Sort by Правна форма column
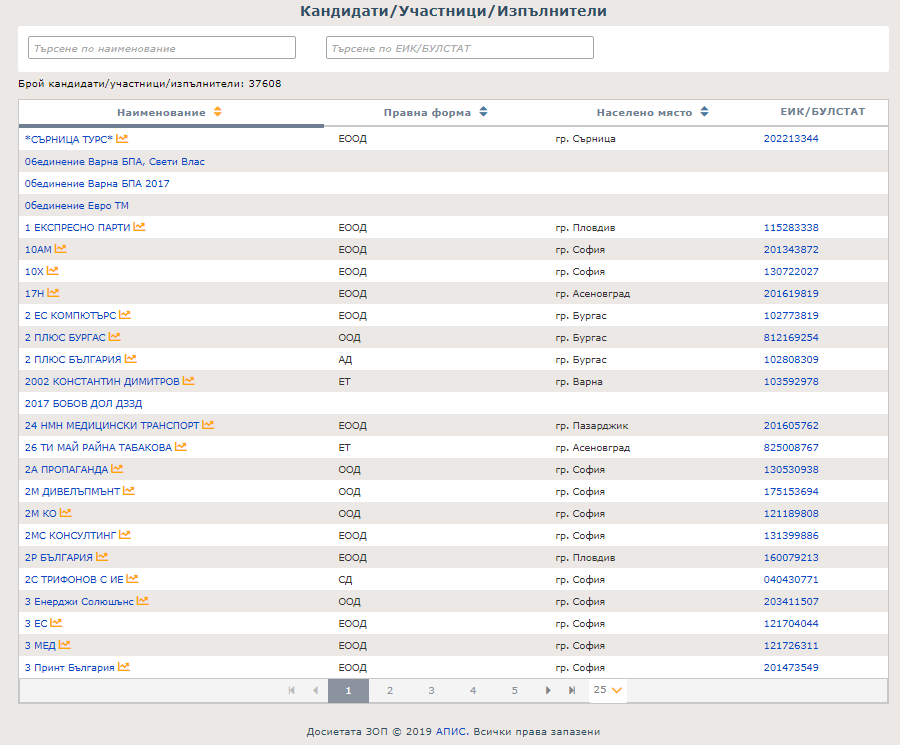This screenshot has height=745, width=900. pos(483,112)
